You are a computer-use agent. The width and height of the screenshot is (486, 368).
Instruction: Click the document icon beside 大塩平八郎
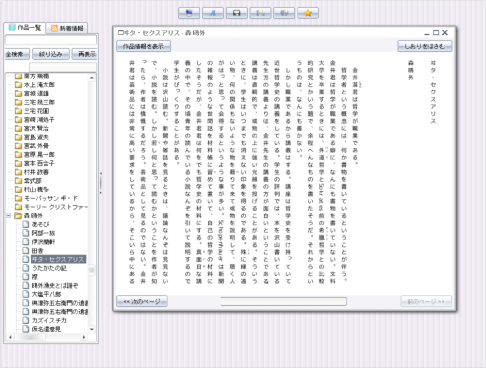[x=26, y=294]
